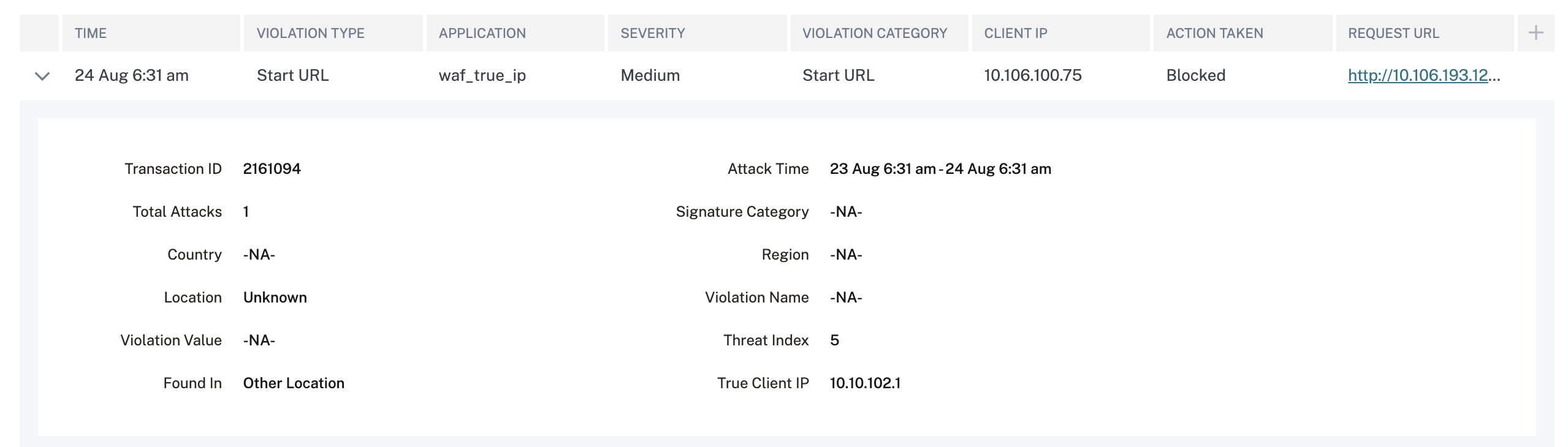1568x447 pixels.
Task: Click the SEVERITY column header
Action: point(697,33)
